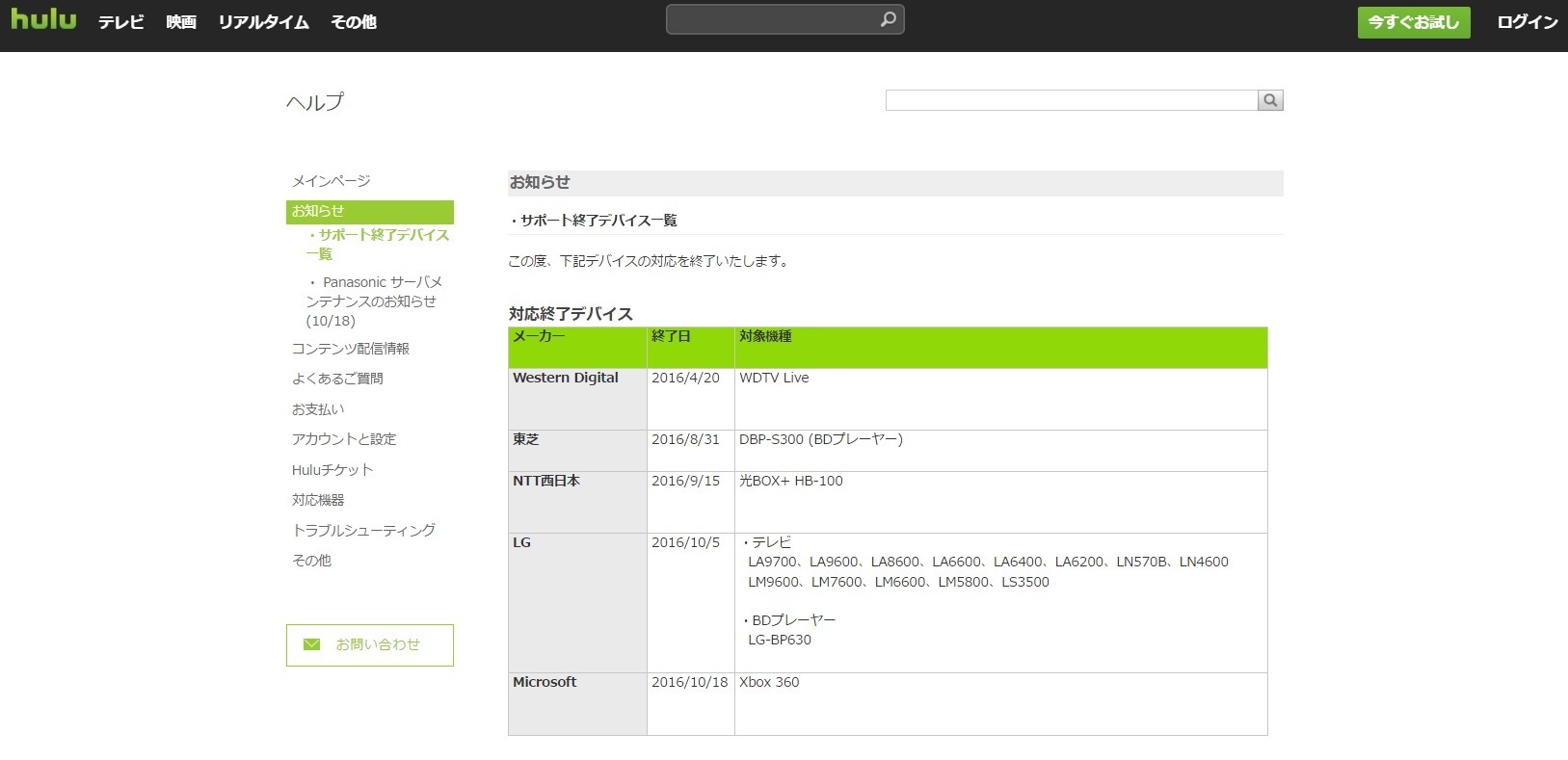Click the 光BOX+ HB-100 cell
The image size is (1568, 760).
tap(1001, 502)
